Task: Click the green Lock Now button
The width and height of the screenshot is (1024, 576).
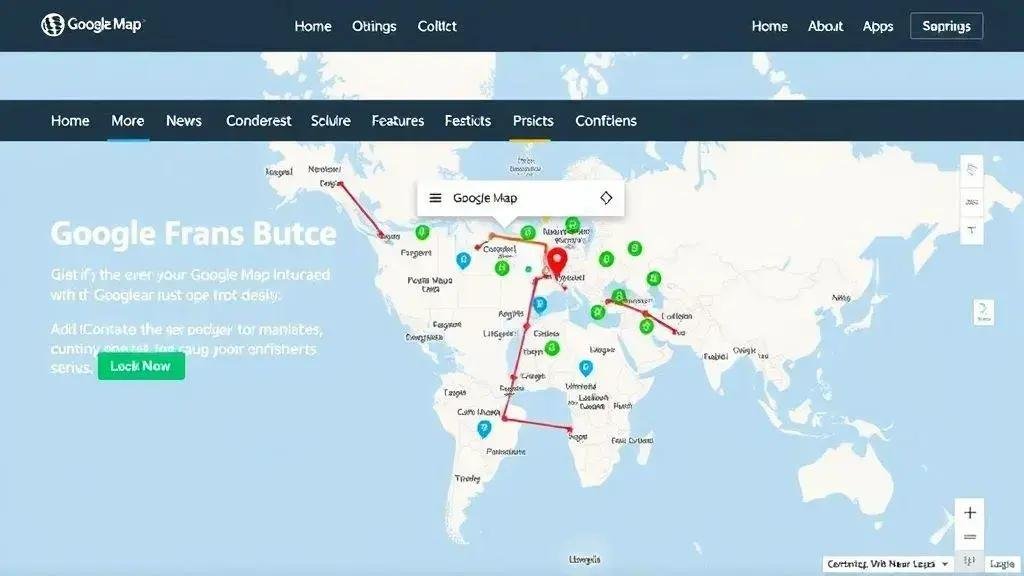Action: click(141, 365)
